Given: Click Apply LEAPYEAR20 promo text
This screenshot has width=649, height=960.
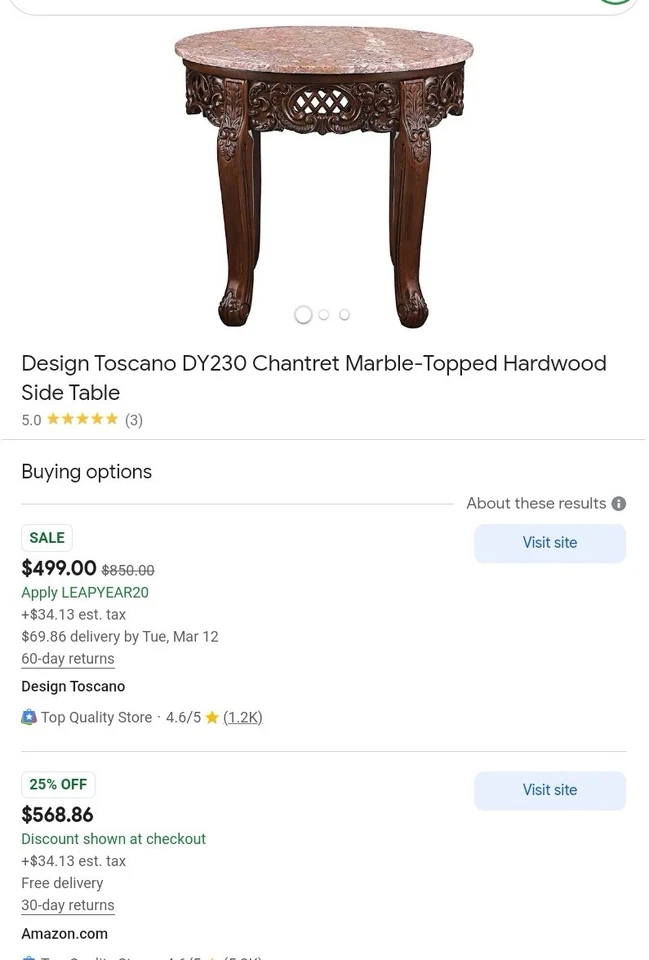Looking at the screenshot, I should pyautogui.click(x=85, y=592).
